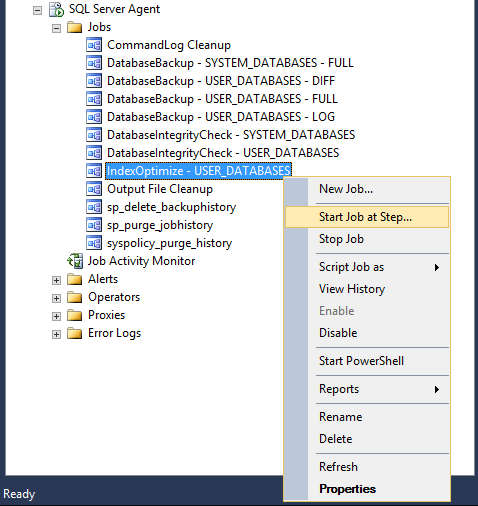Expand the Proxies folder
The image size is (478, 506).
(57, 316)
